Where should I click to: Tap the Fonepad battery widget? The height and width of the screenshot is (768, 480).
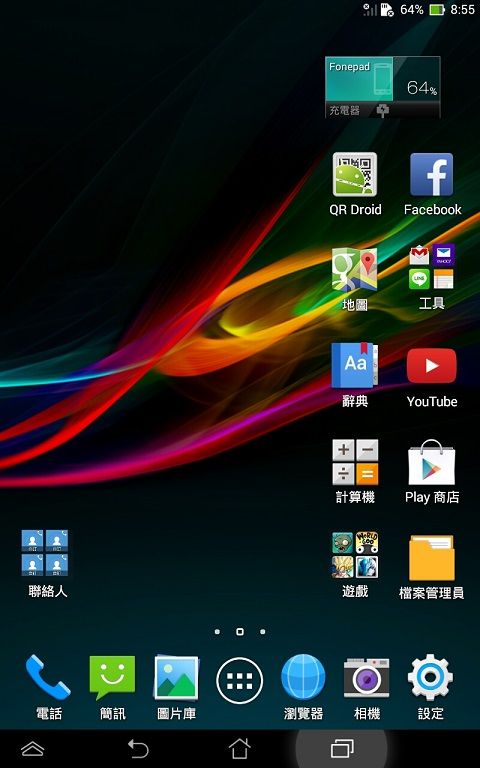[x=383, y=87]
